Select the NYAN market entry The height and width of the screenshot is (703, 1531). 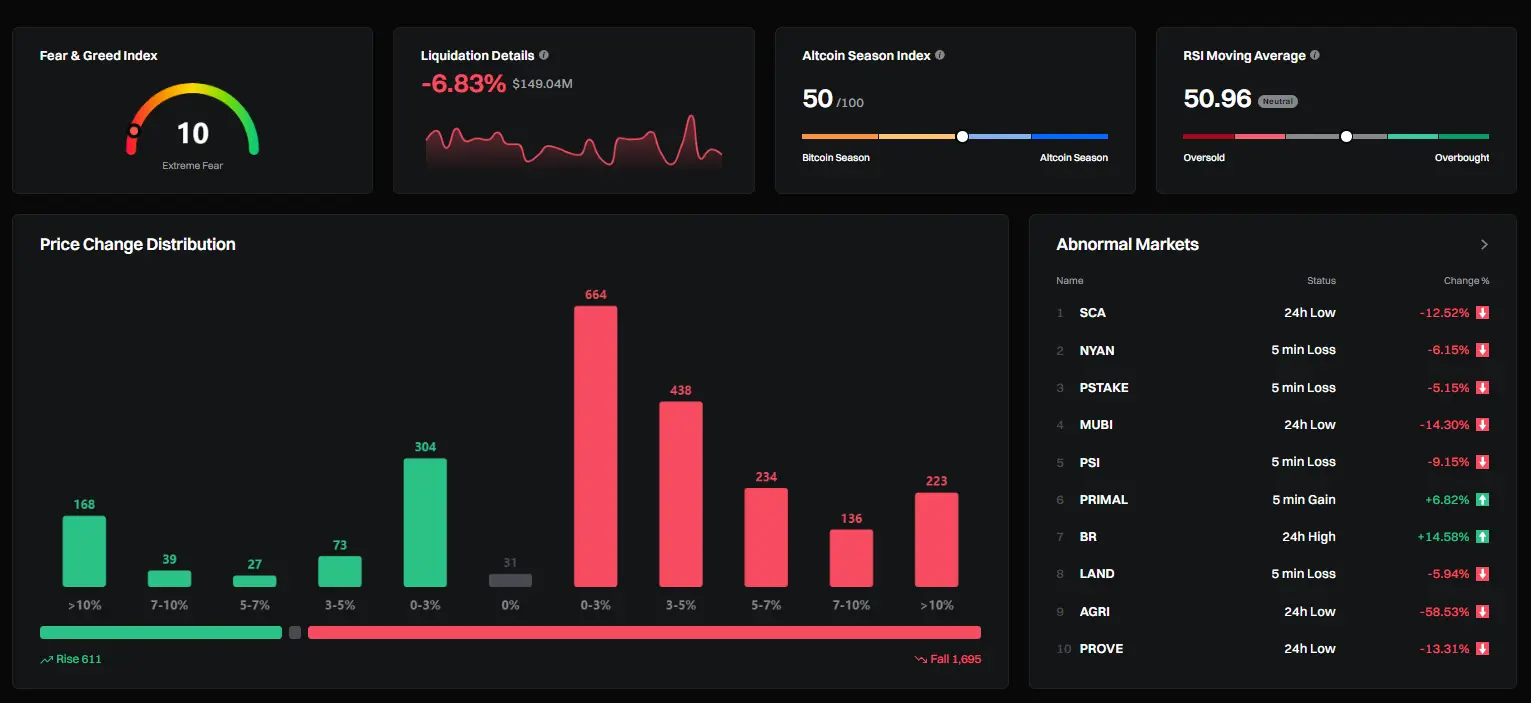pyautogui.click(x=1272, y=350)
